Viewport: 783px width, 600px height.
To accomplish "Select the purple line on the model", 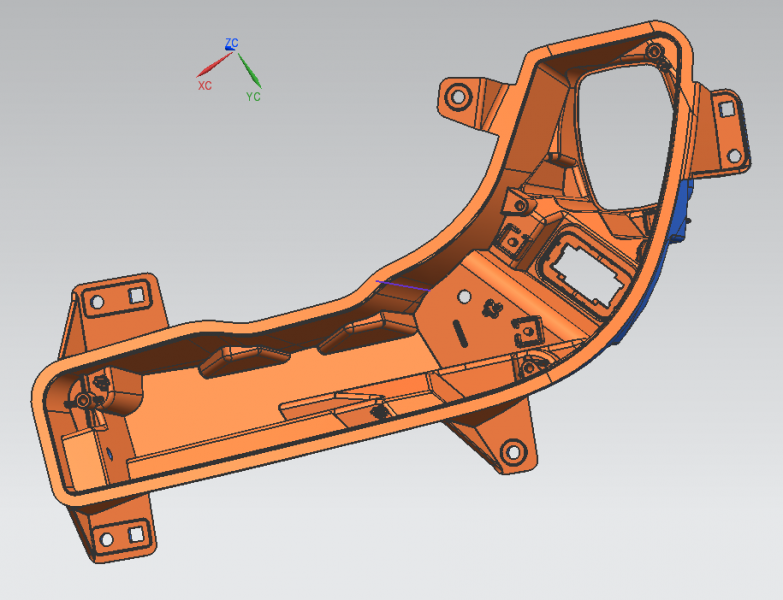I will point(402,286).
